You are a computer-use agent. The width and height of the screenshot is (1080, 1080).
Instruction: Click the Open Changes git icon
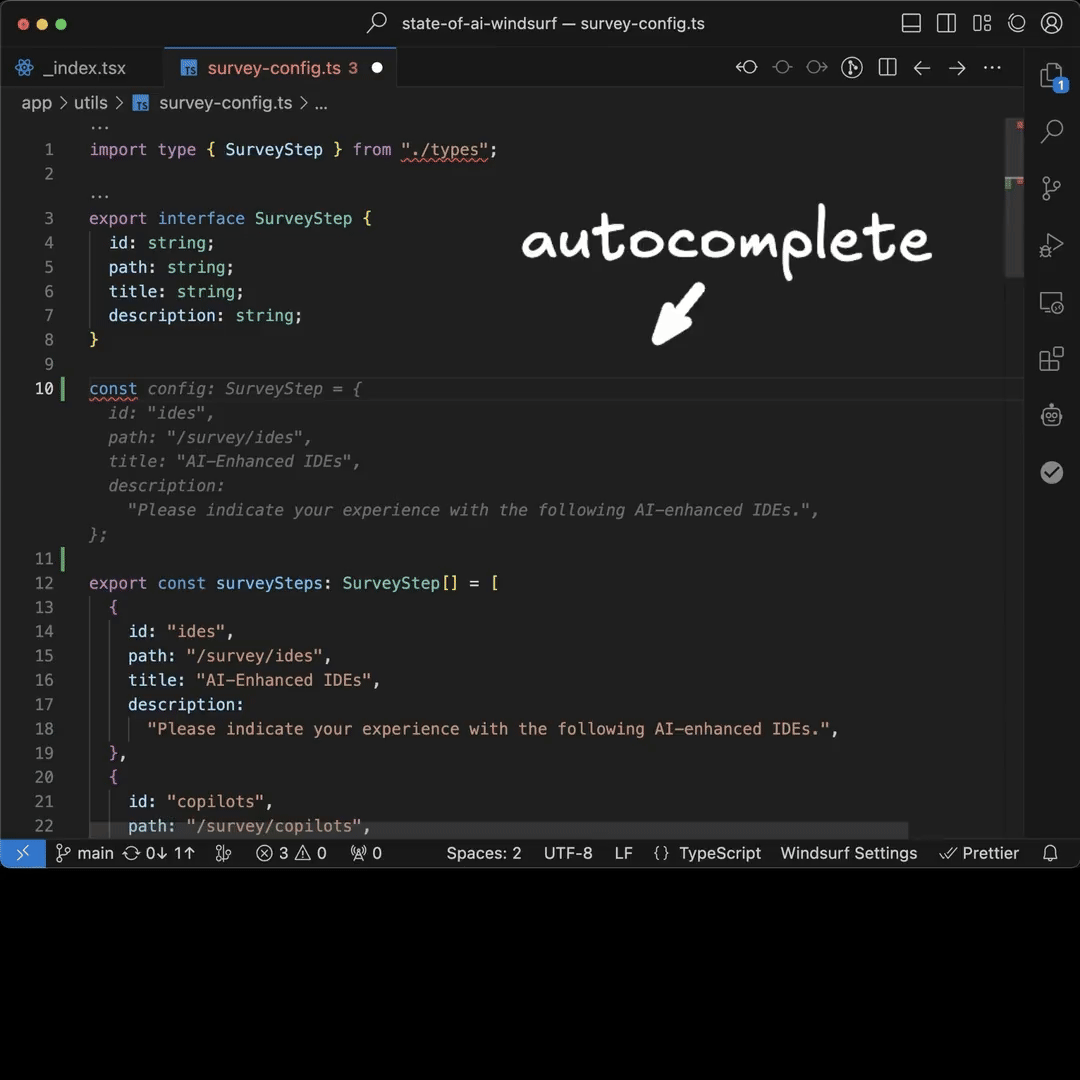coord(852,68)
